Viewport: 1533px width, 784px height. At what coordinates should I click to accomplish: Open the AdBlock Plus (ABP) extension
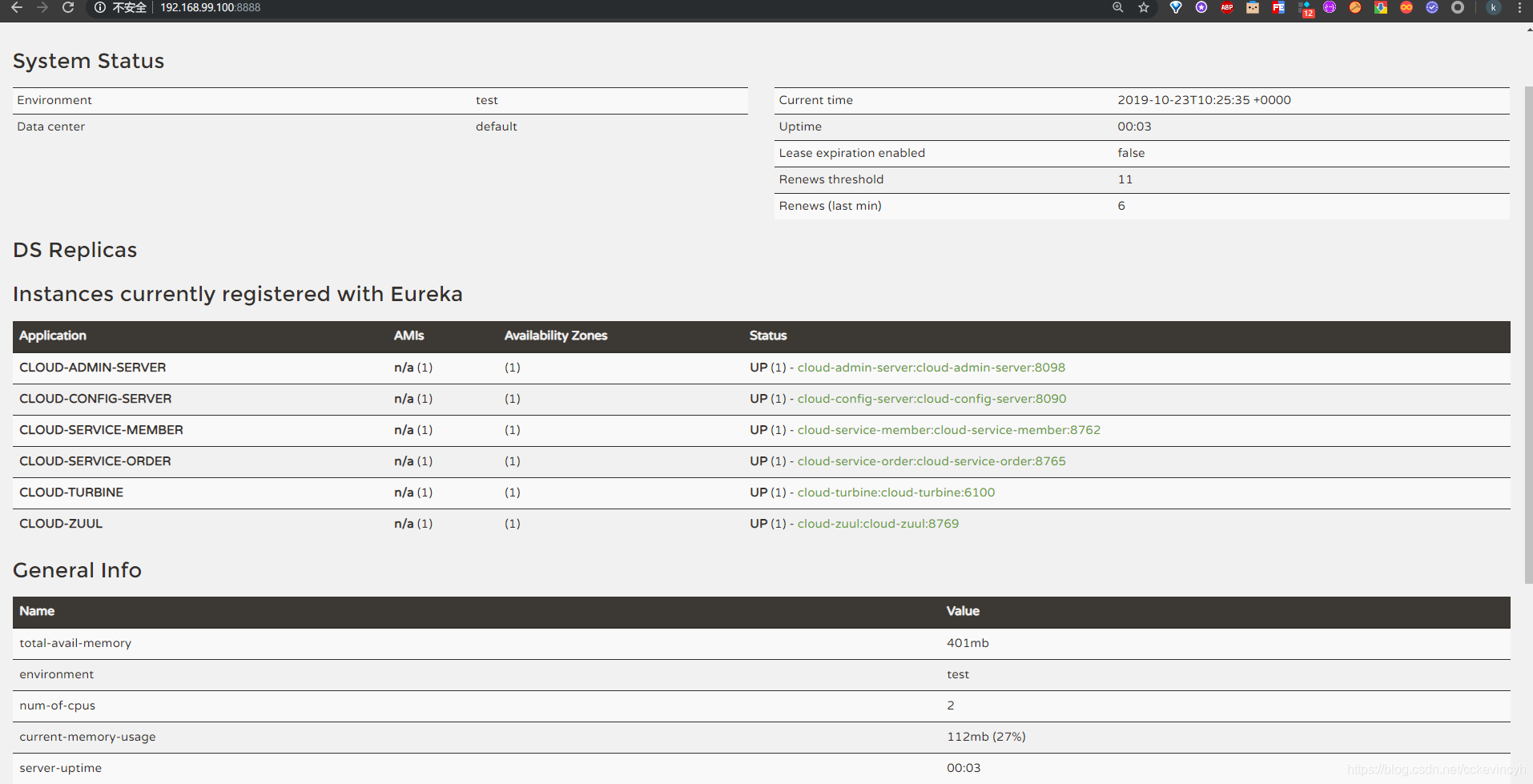1227,7
